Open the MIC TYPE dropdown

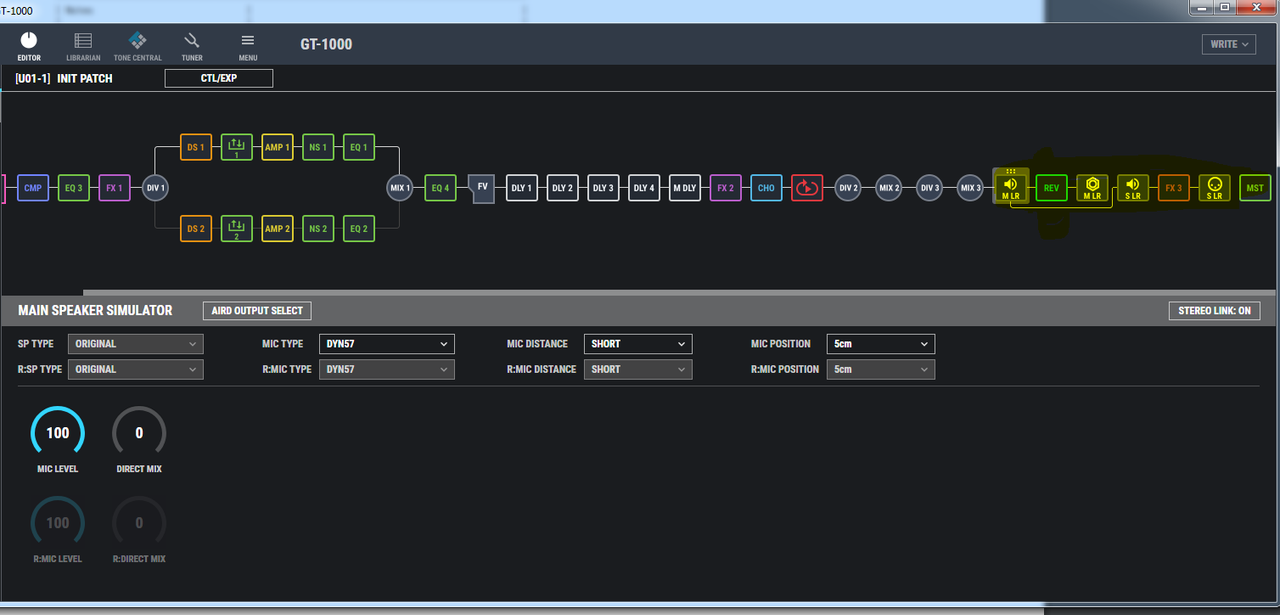387,344
